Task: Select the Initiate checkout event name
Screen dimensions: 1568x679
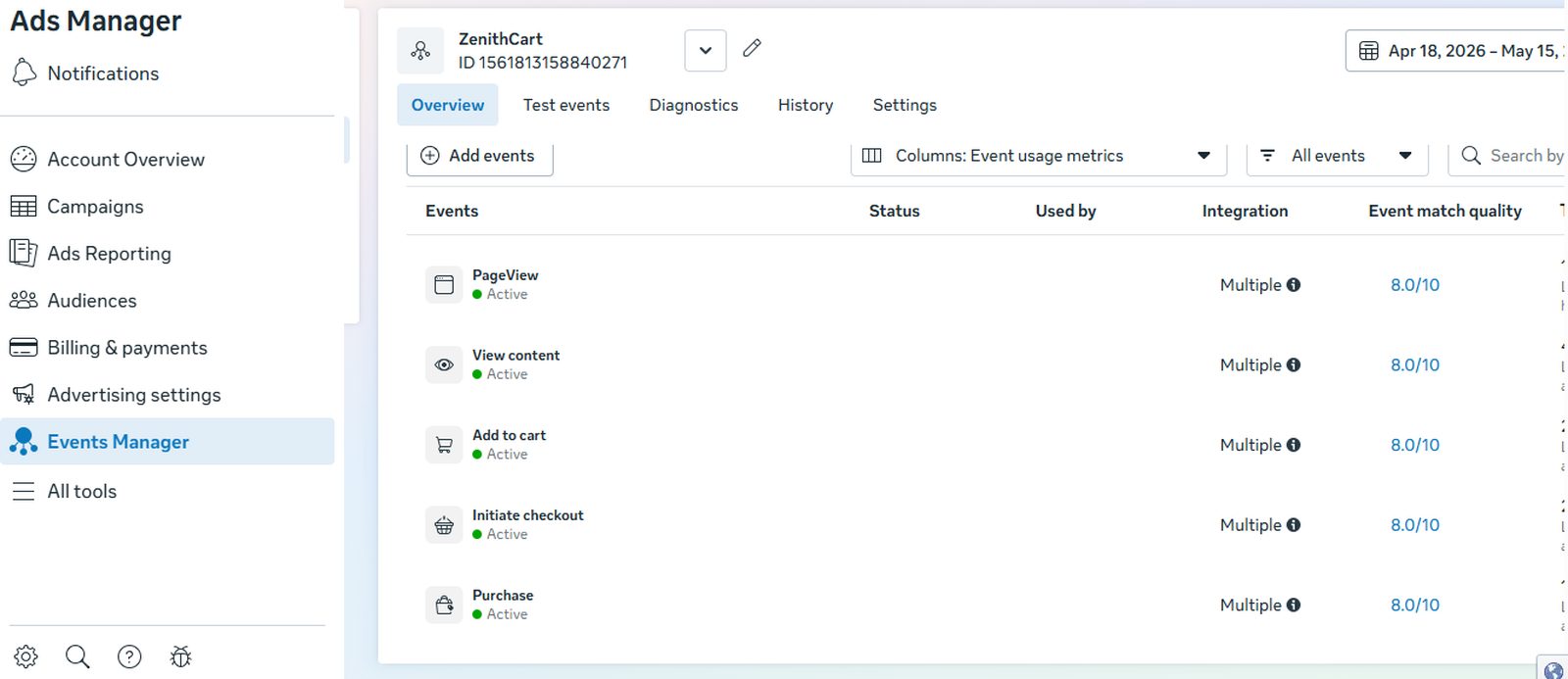Action: 528,515
